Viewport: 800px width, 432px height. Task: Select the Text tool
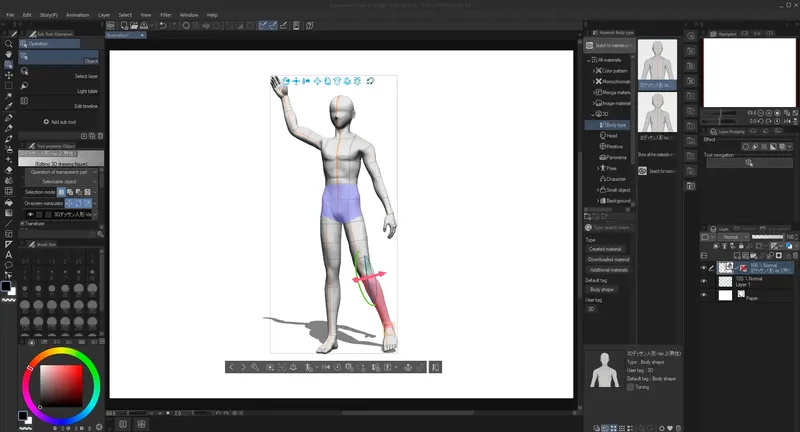8,255
